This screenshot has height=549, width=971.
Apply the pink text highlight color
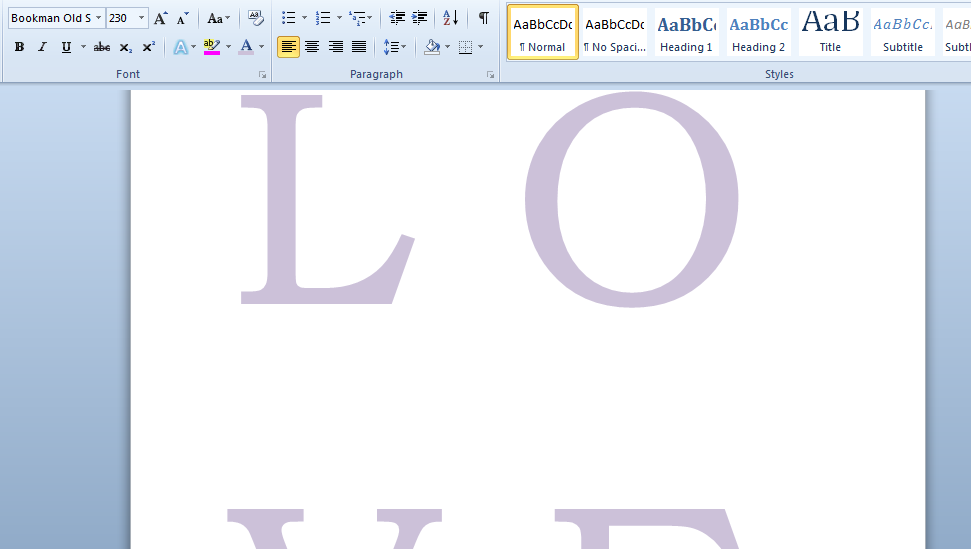212,47
